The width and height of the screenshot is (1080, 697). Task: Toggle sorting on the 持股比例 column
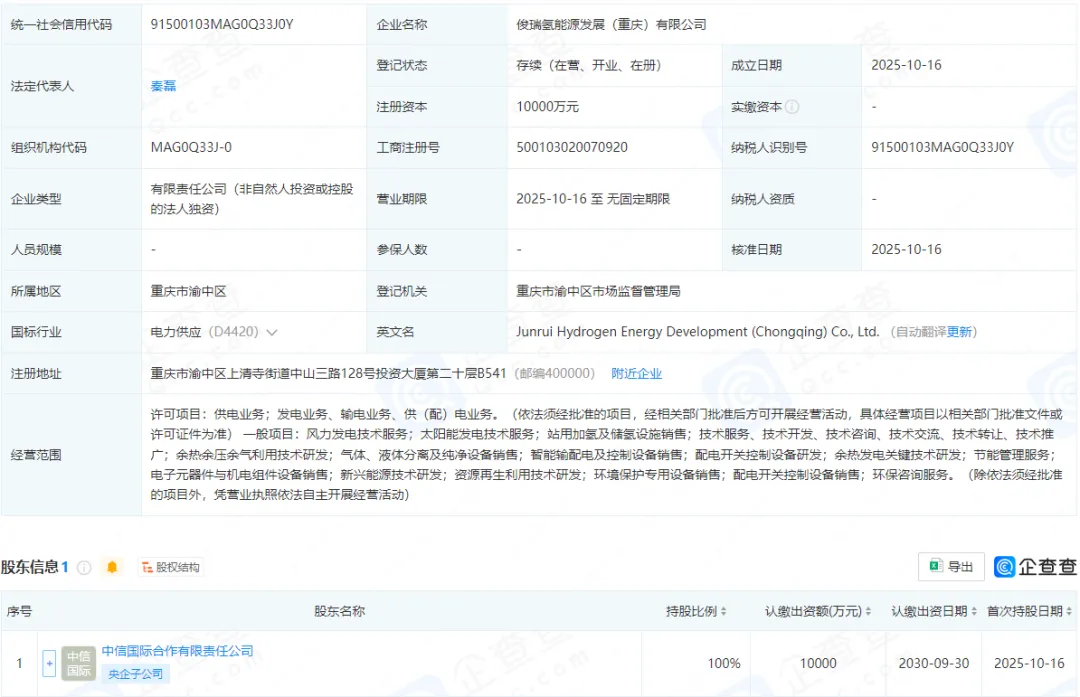tap(723, 610)
